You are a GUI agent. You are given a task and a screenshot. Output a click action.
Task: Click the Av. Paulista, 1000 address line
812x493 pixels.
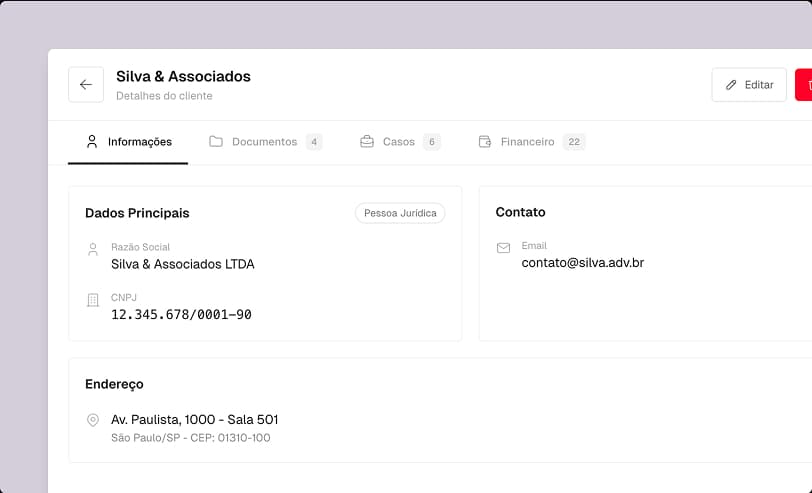195,420
